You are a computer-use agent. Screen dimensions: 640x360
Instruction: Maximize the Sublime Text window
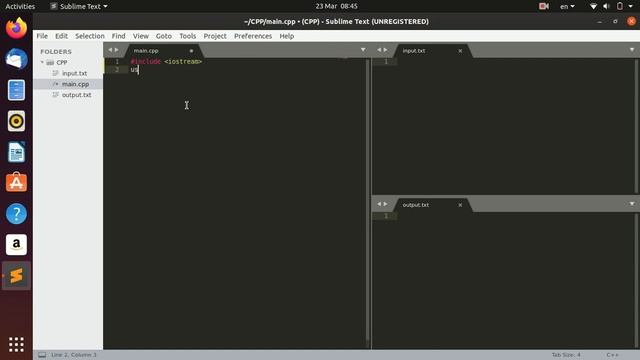[615, 21]
